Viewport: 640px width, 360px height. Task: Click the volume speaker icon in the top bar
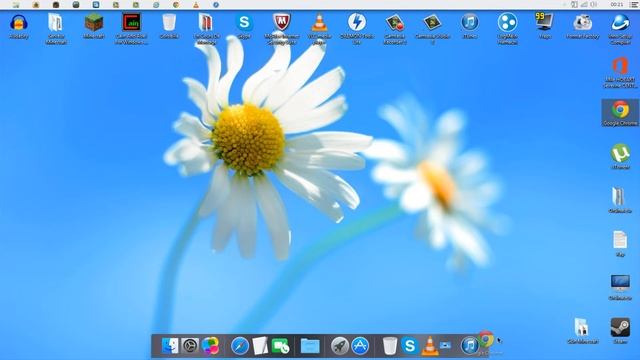[x=594, y=4]
